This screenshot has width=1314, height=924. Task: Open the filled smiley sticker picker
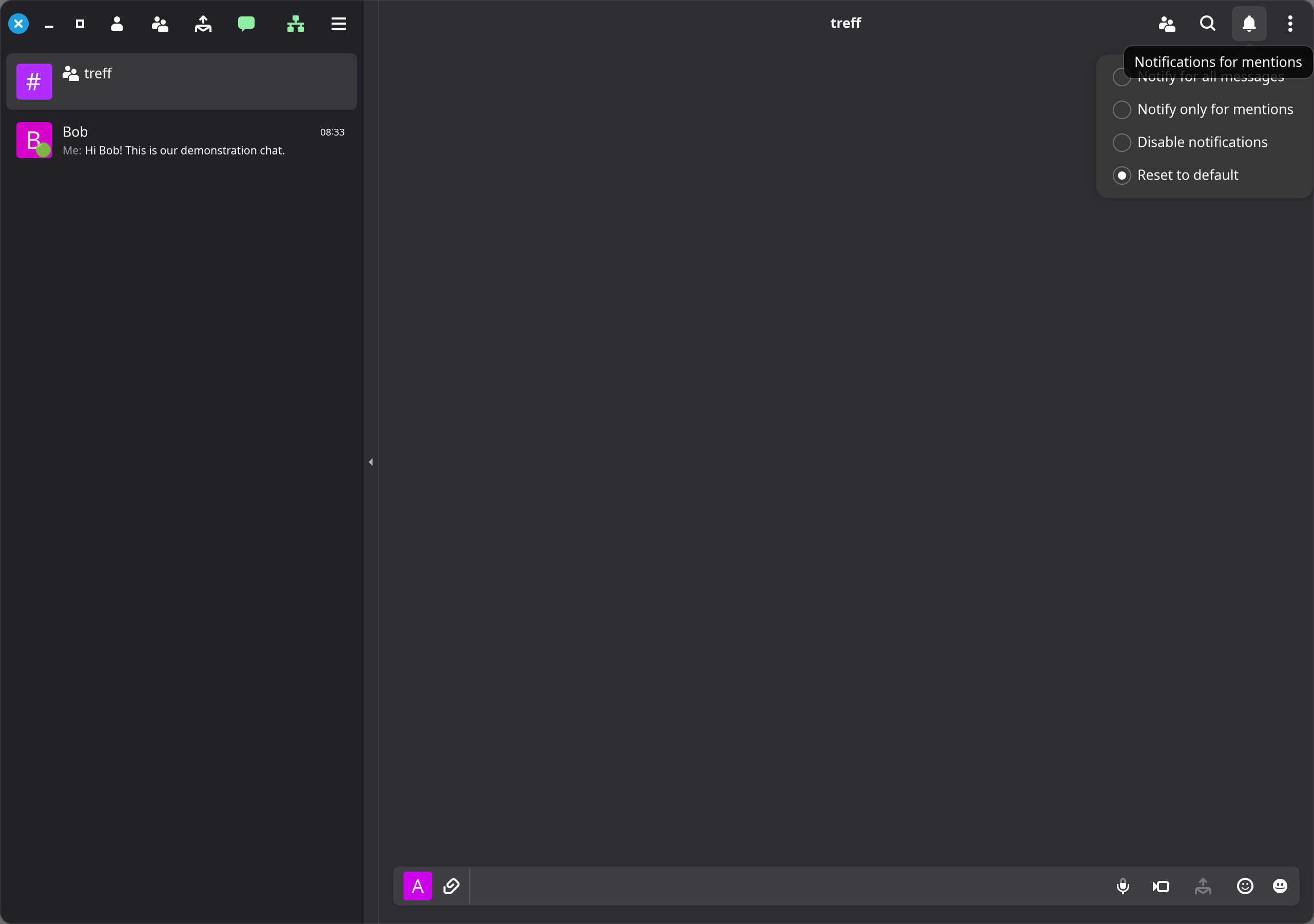[x=1280, y=886]
